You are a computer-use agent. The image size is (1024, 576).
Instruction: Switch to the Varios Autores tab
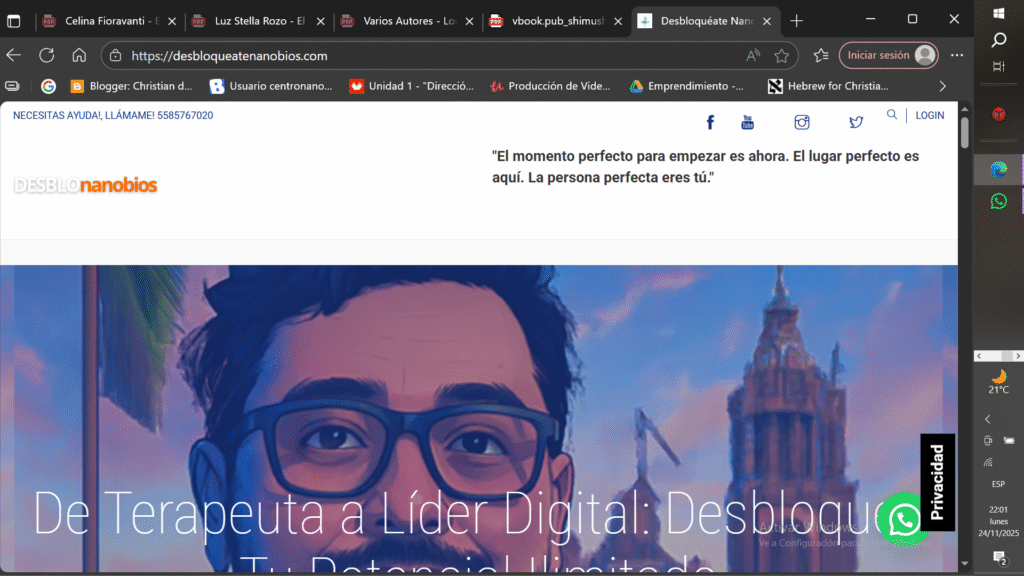tap(405, 20)
